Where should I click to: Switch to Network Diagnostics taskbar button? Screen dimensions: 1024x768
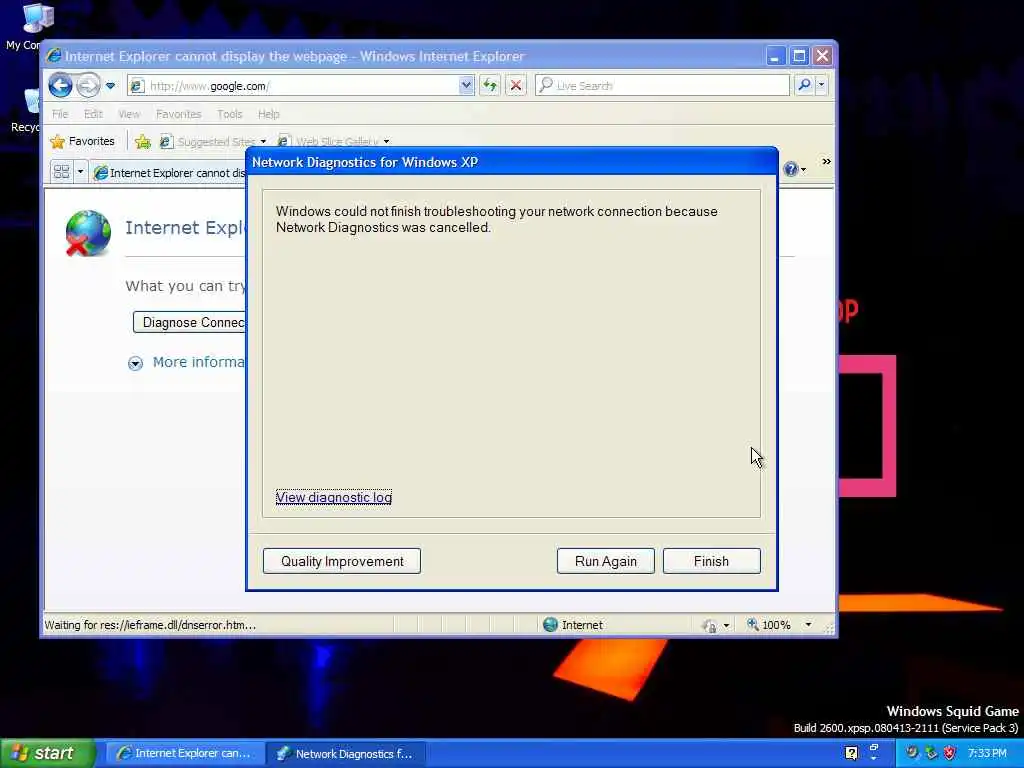[x=346, y=754]
